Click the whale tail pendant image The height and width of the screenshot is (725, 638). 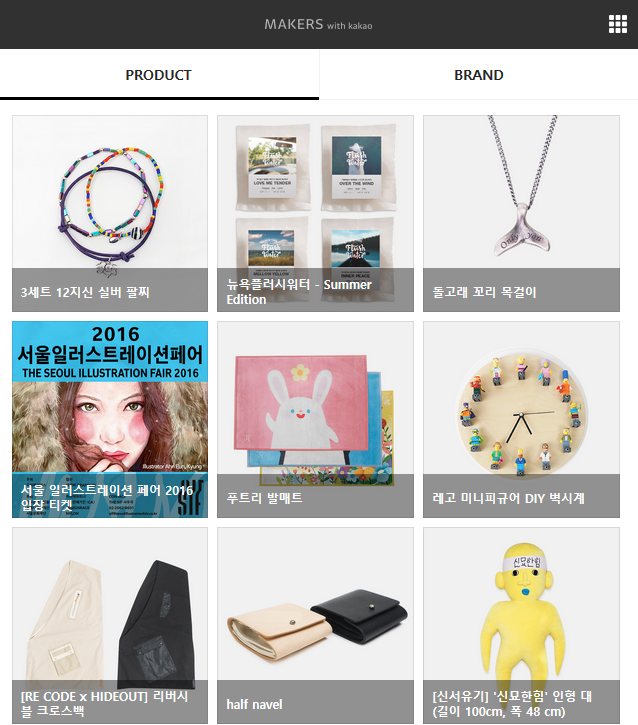(522, 229)
